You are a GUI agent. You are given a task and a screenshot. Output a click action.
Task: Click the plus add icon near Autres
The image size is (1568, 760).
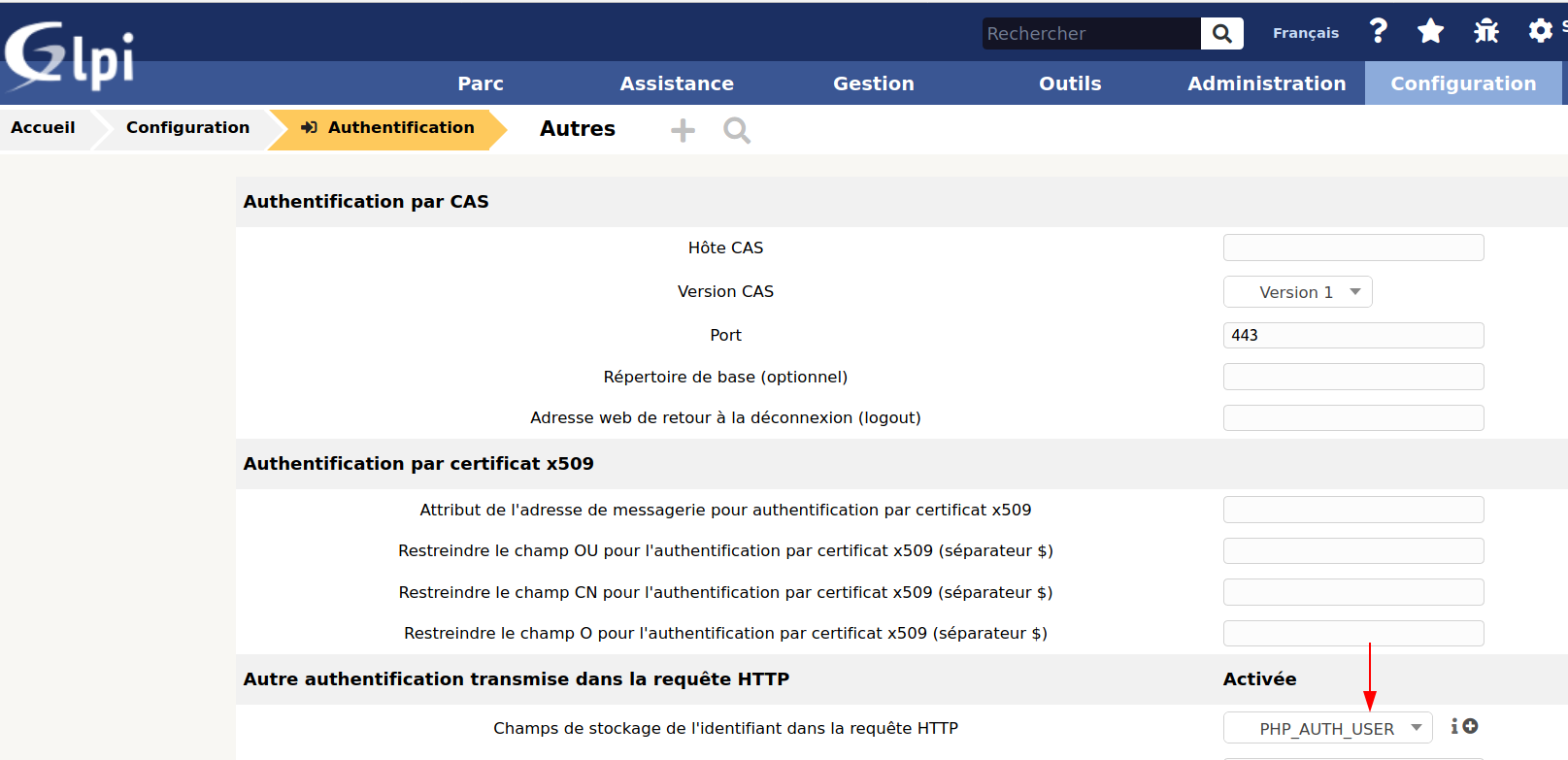click(683, 130)
